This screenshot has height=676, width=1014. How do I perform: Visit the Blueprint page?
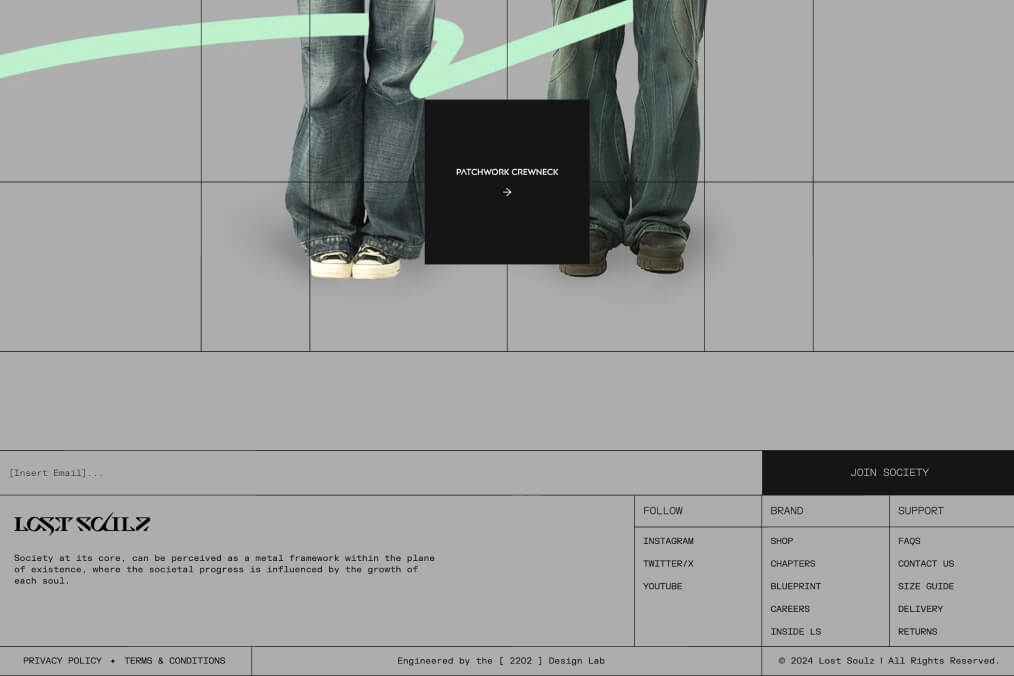pos(795,586)
